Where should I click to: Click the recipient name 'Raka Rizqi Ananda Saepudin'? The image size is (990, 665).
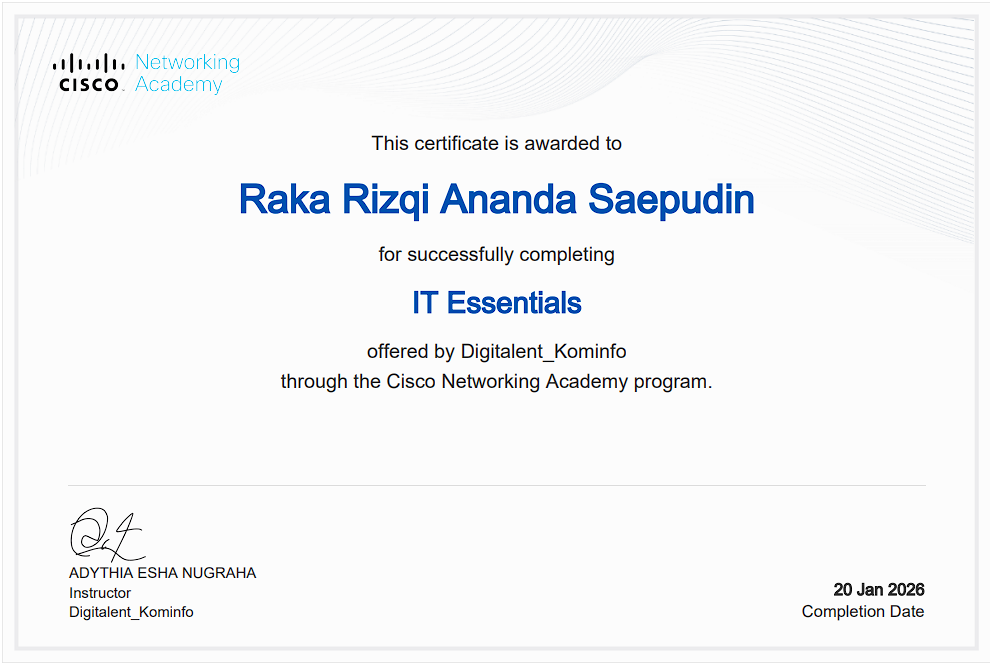[x=496, y=200]
